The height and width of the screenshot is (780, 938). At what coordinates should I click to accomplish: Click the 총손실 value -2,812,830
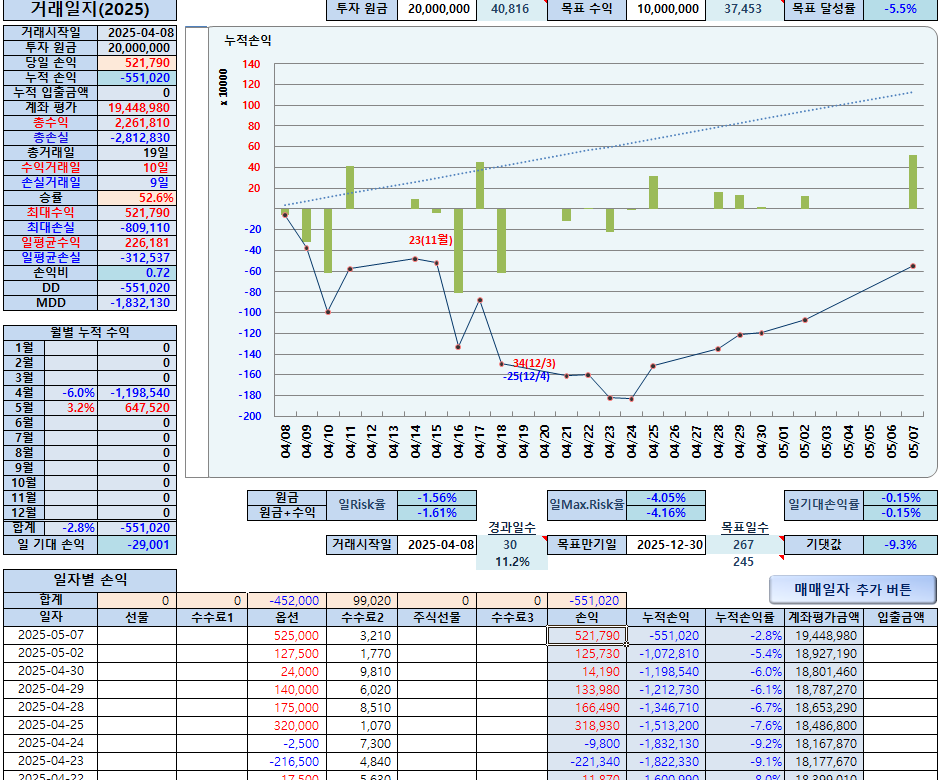[137, 138]
